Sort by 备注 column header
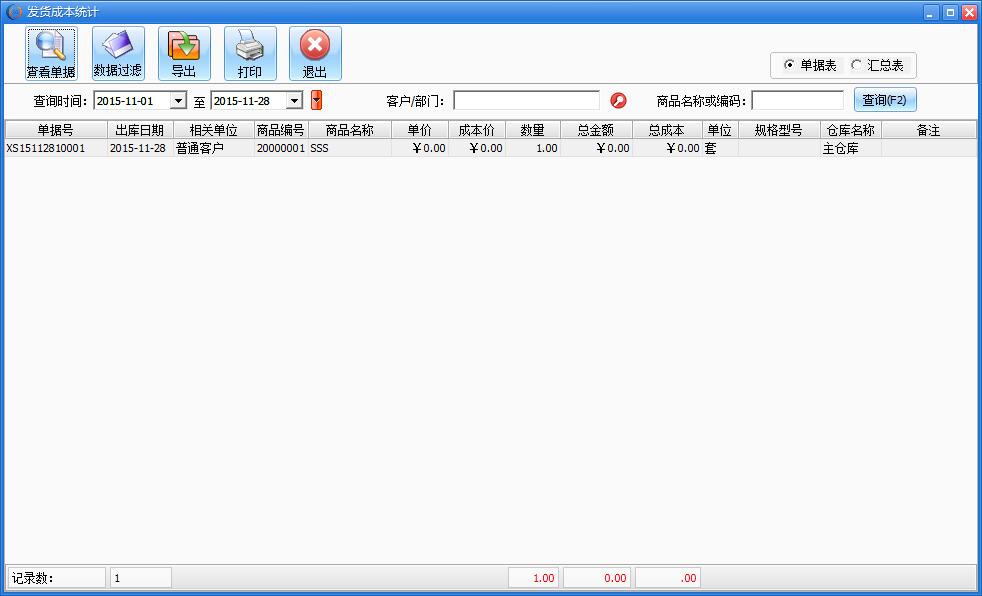This screenshot has width=982, height=596. pos(929,130)
